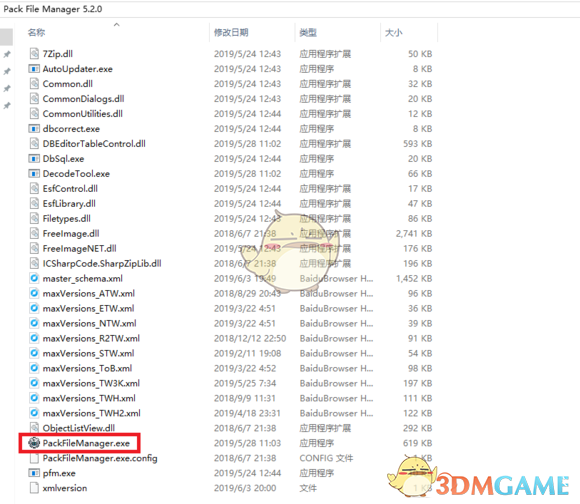This screenshot has height=504, width=580.
Task: Click the first pin icon in sidebar
Action: pos(7,54)
